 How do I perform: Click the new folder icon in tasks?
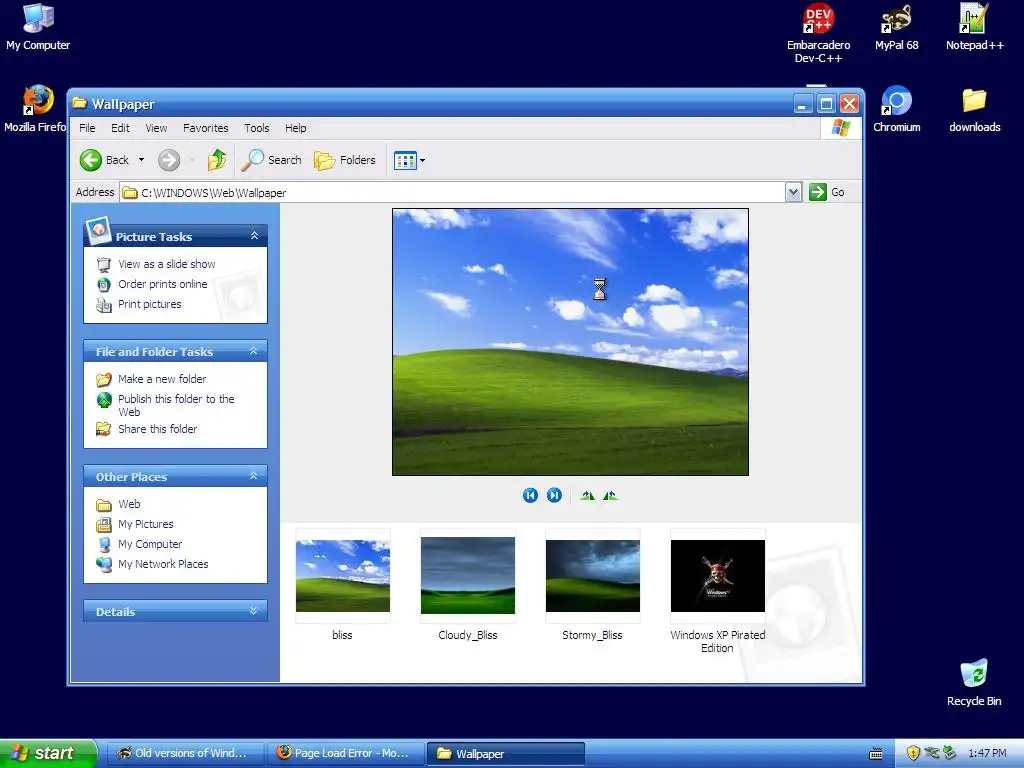(x=104, y=379)
